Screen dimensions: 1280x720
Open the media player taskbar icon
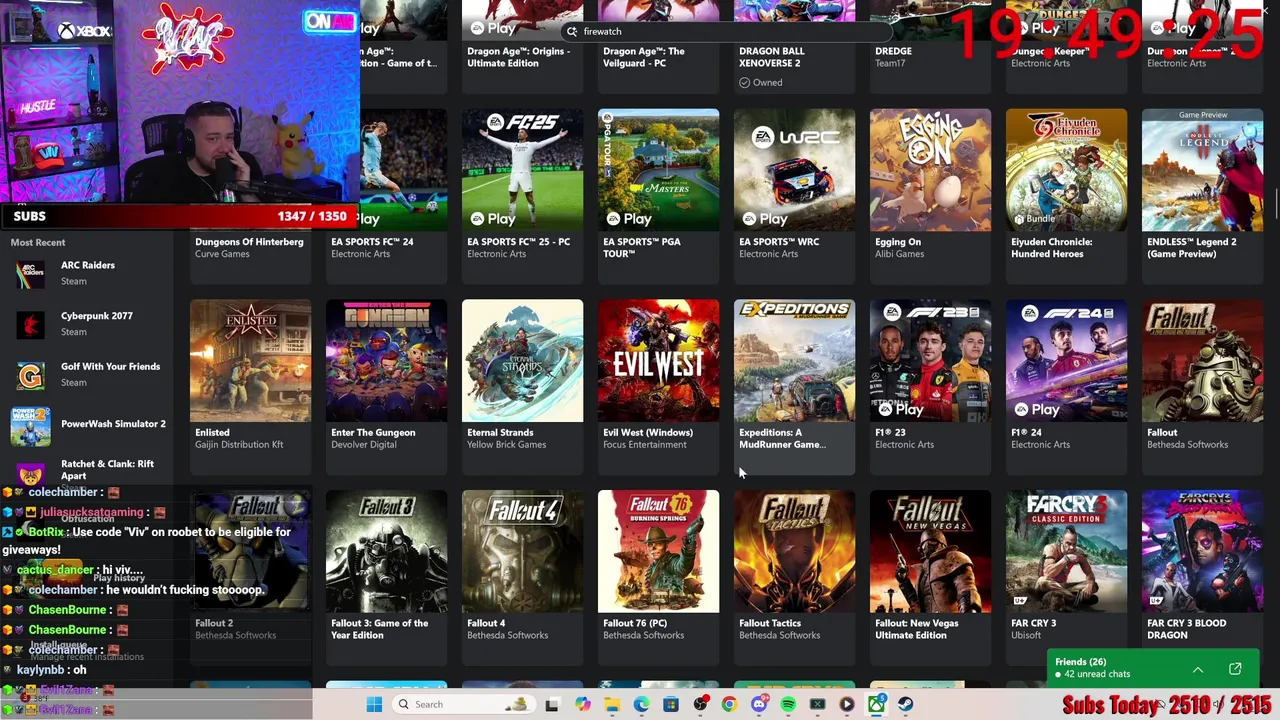coord(847,704)
